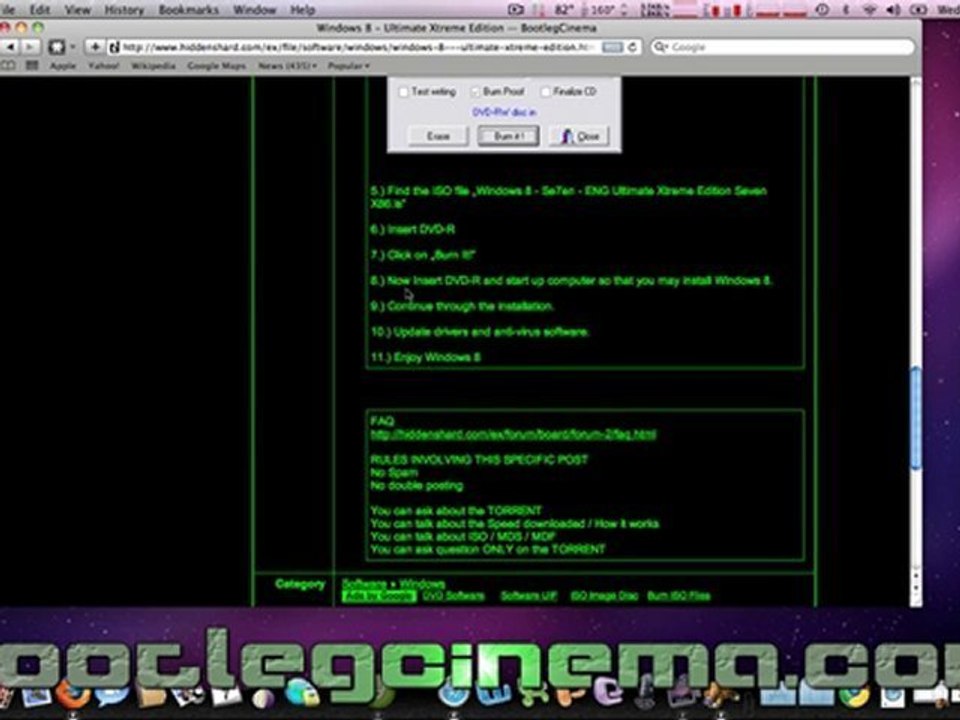This screenshot has height=720, width=960.
Task: Open the Burn ISO Files ad link
Action: (679, 596)
